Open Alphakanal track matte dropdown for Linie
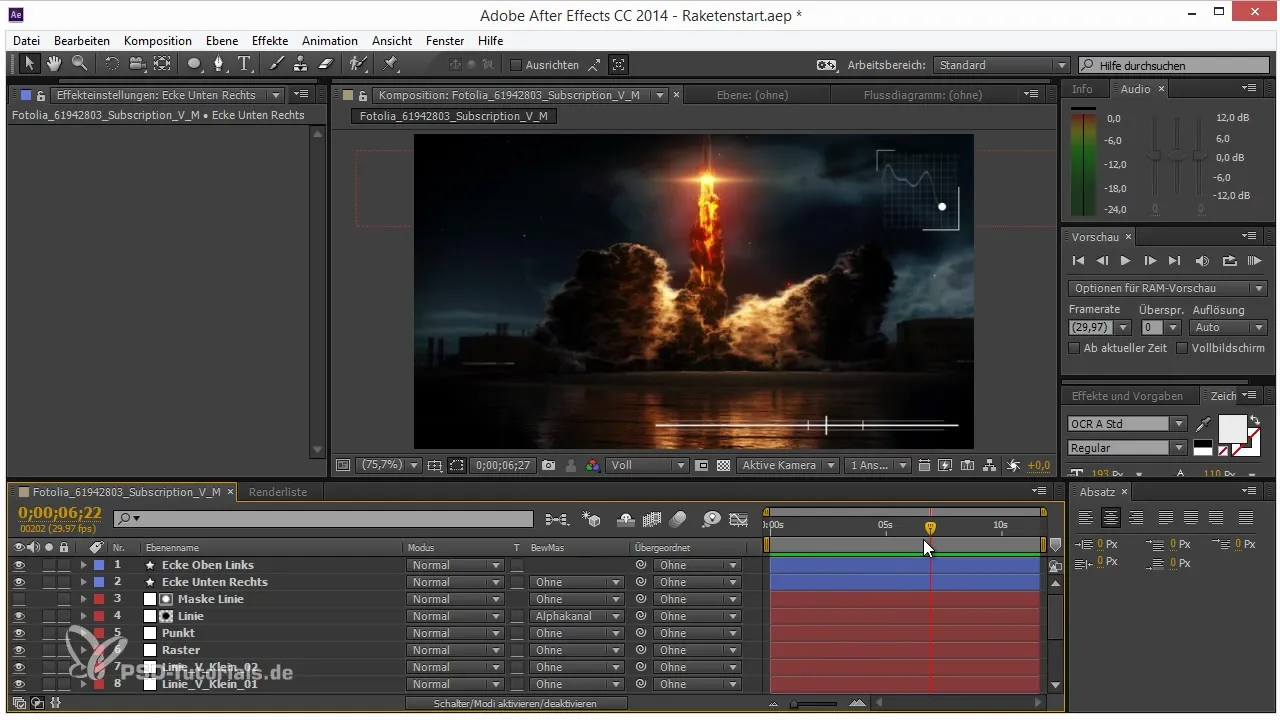 (576, 616)
